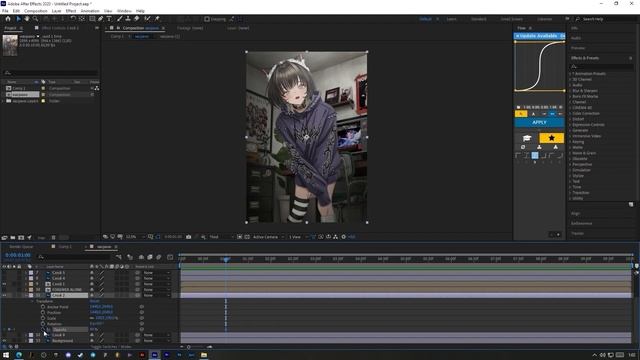
Task: Expand the Background layer row
Action: pyautogui.click(x=26, y=340)
